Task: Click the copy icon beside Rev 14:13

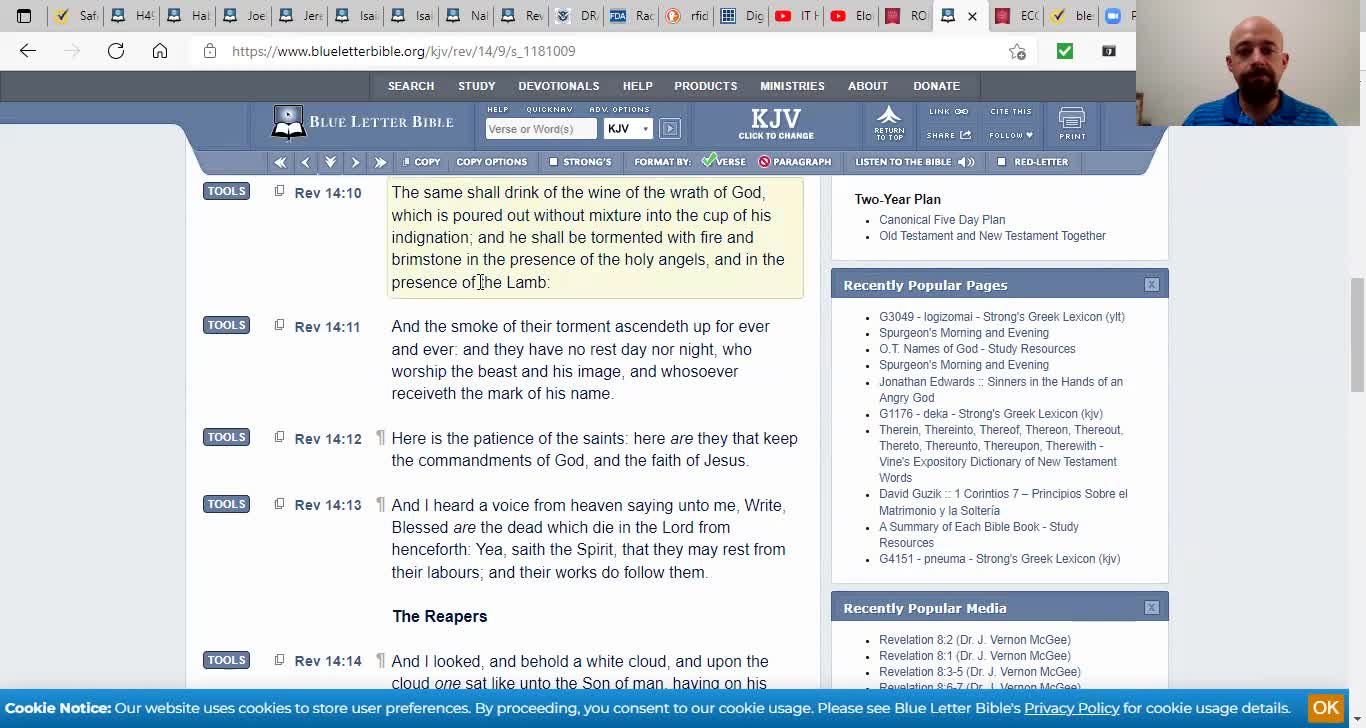Action: click(x=279, y=504)
